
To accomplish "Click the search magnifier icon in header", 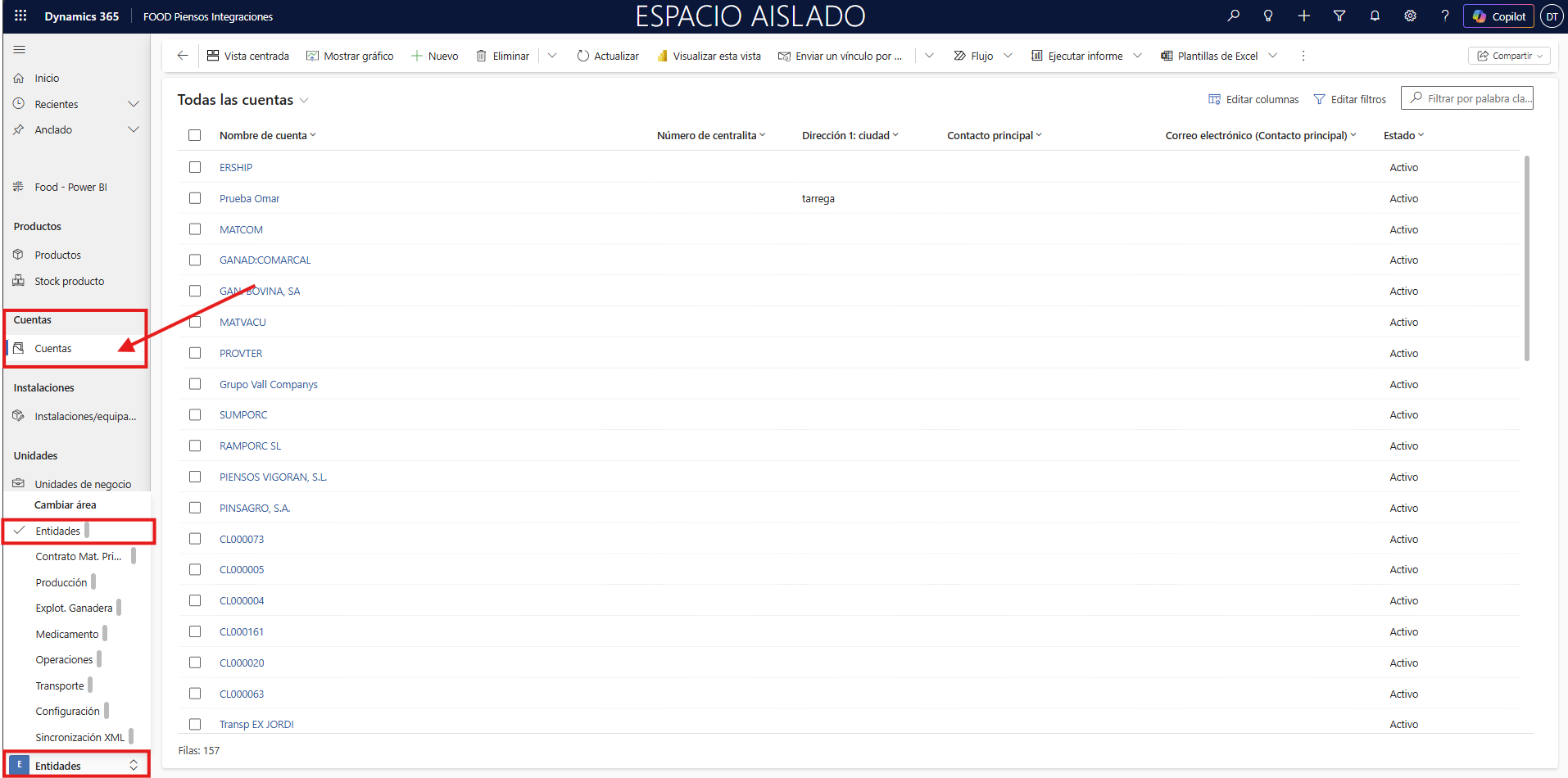I will click(1233, 16).
